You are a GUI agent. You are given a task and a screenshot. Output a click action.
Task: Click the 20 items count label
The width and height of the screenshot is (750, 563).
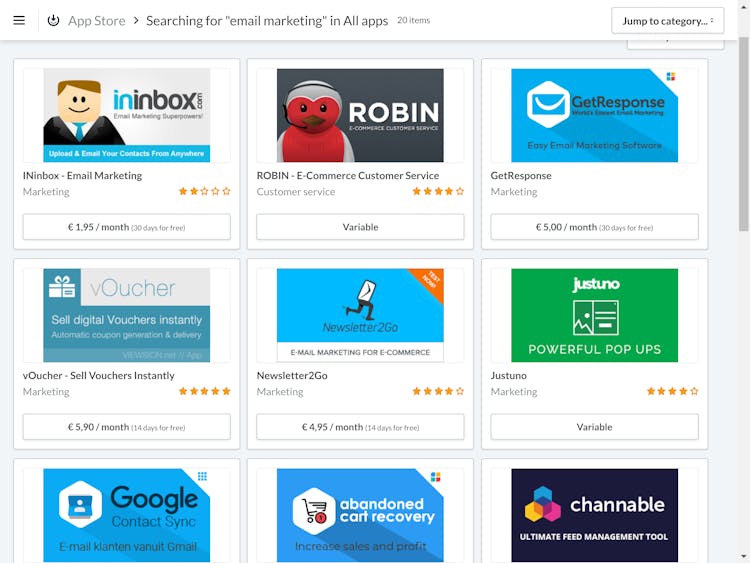(413, 20)
